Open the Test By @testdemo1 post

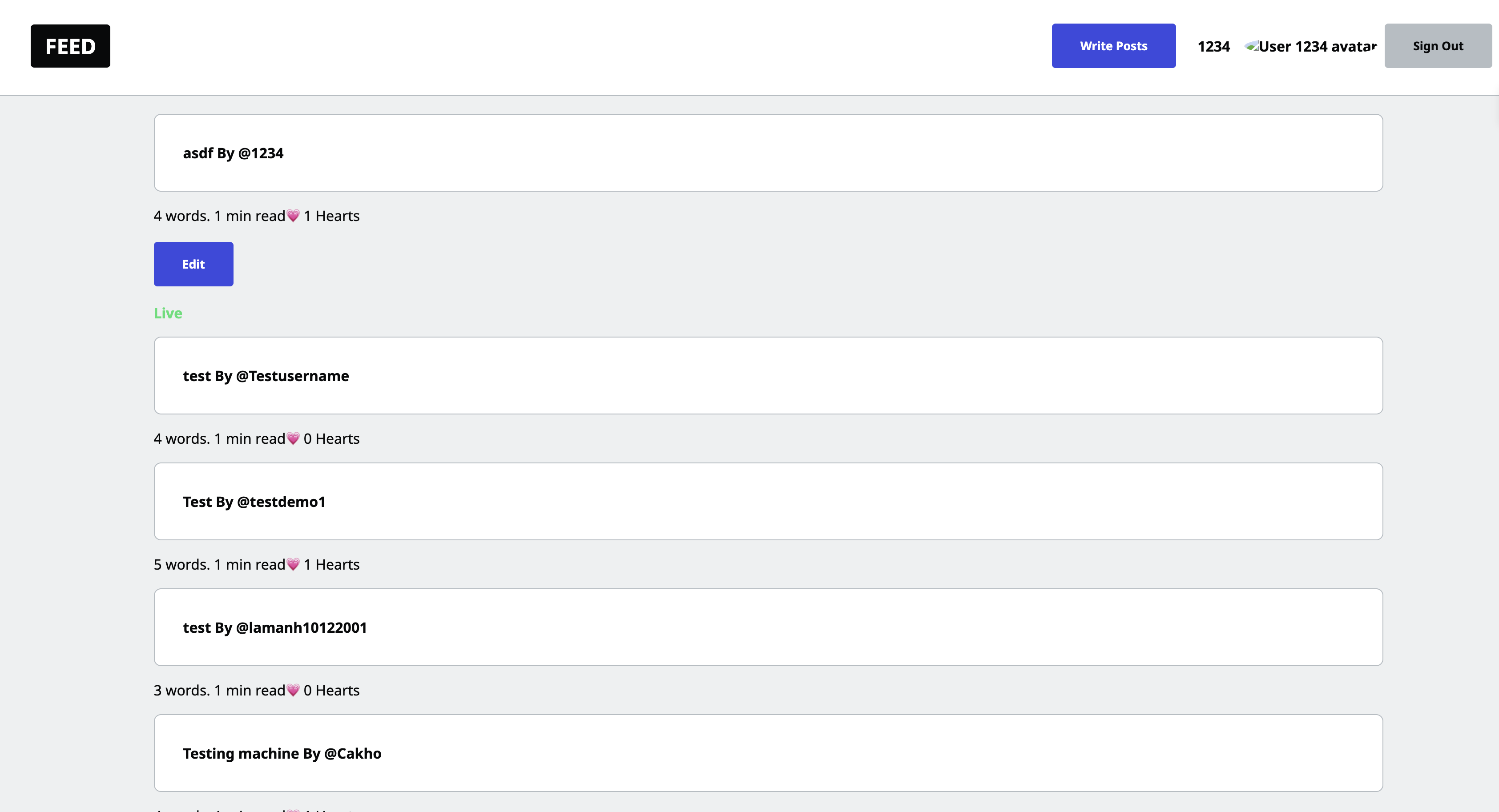pyautogui.click(x=254, y=502)
